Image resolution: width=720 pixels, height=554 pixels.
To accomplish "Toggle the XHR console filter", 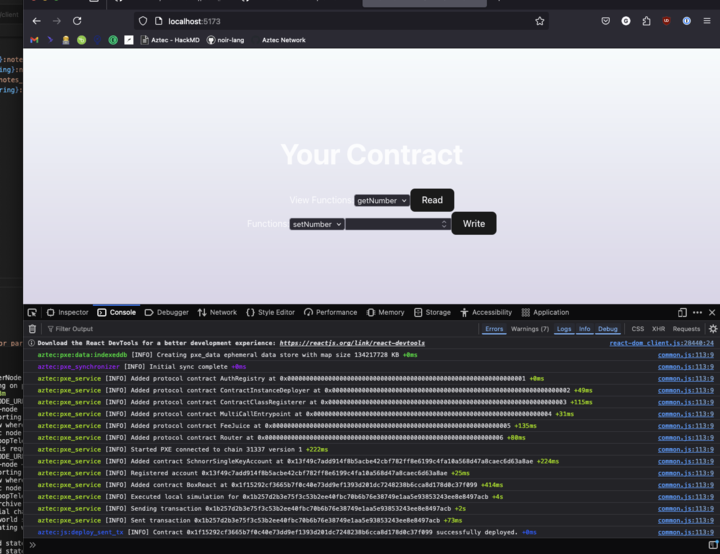I will [658, 329].
